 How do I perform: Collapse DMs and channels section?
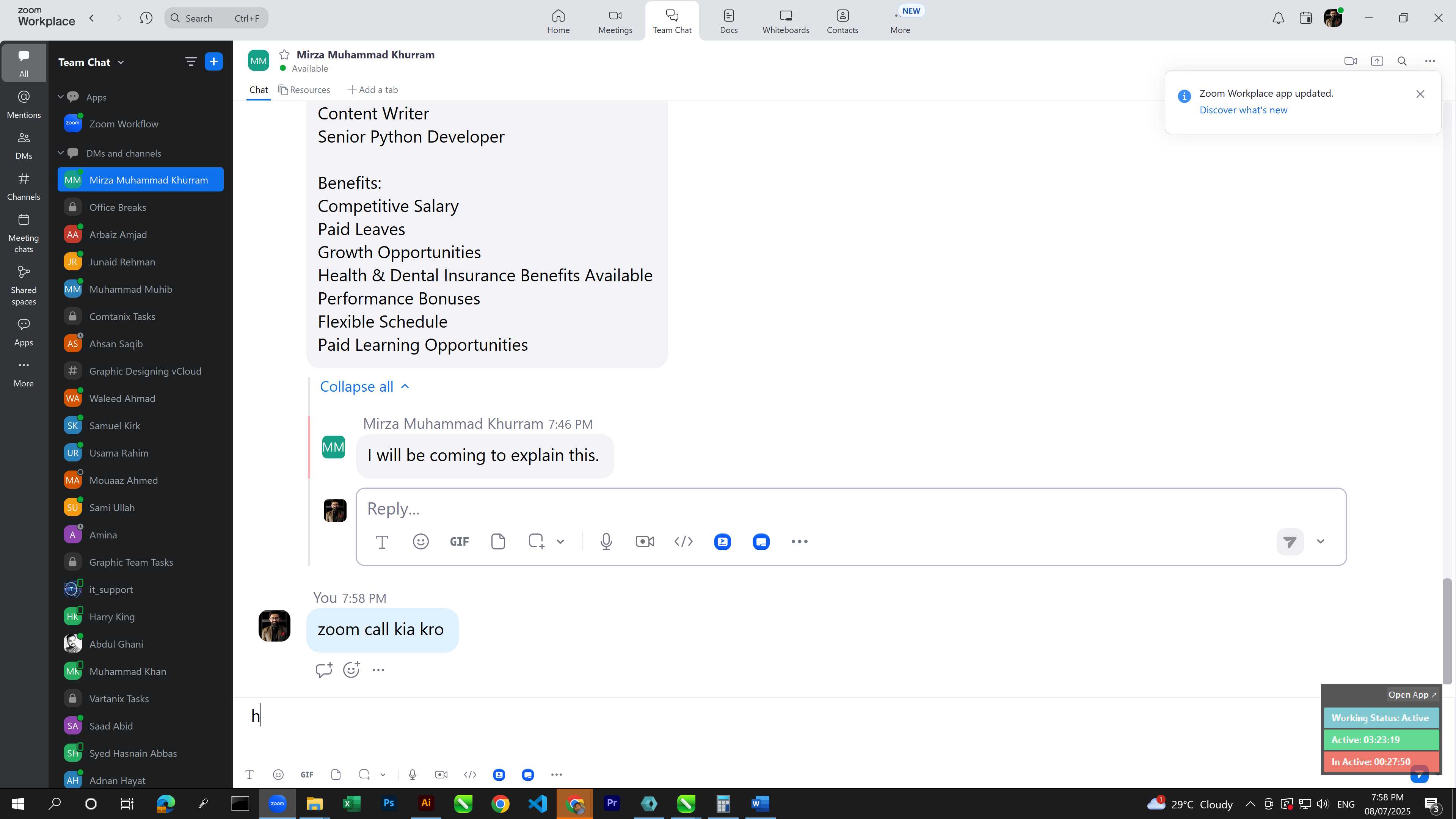pyautogui.click(x=61, y=152)
